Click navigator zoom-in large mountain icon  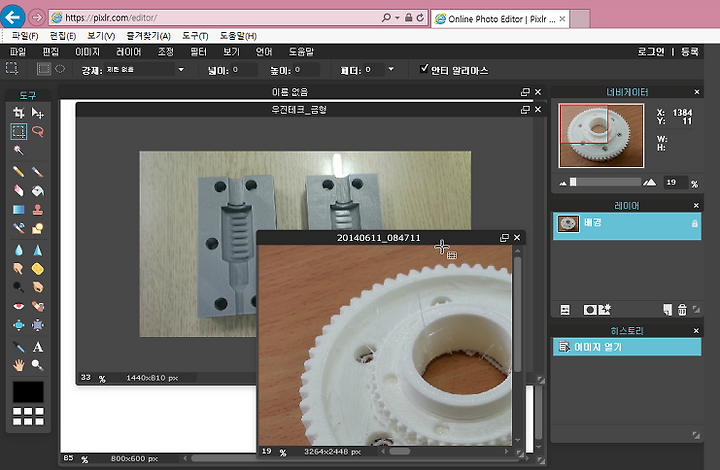click(x=649, y=183)
